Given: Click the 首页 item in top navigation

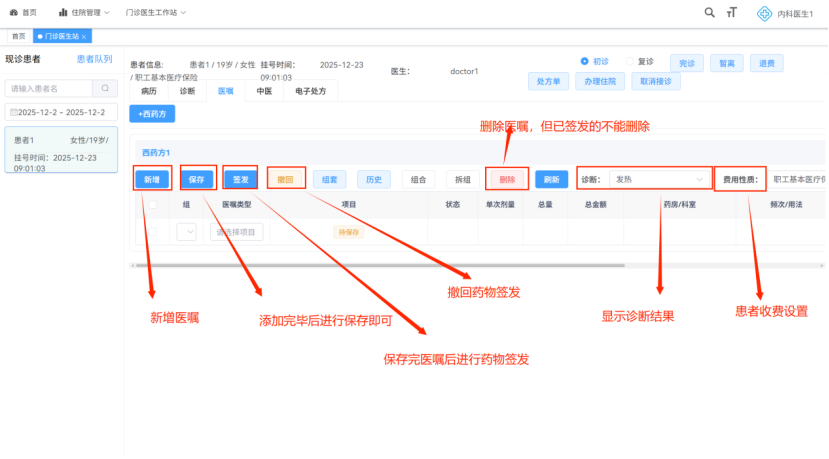Looking at the screenshot, I should [x=23, y=12].
